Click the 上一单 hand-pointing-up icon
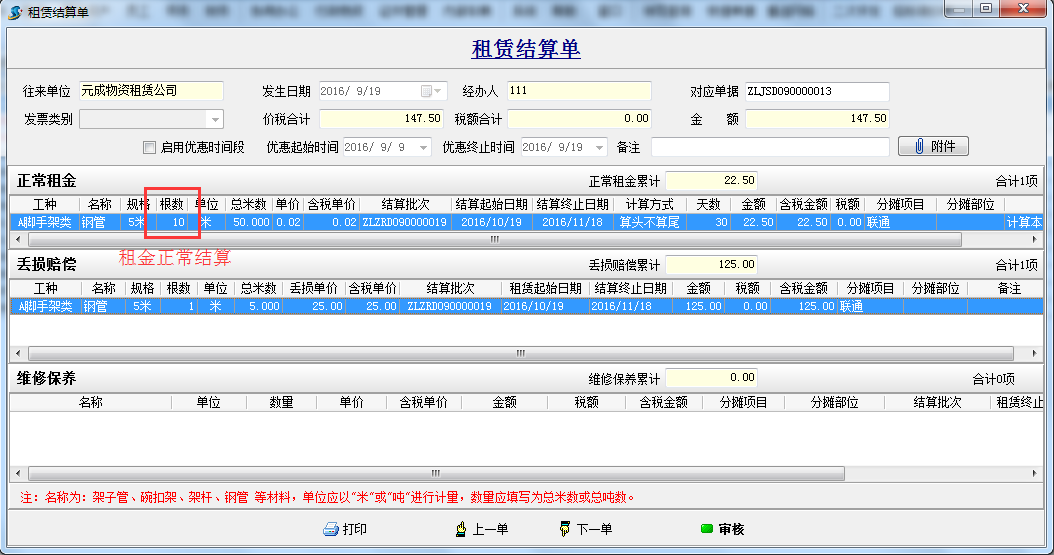The image size is (1054, 555). tap(461, 529)
